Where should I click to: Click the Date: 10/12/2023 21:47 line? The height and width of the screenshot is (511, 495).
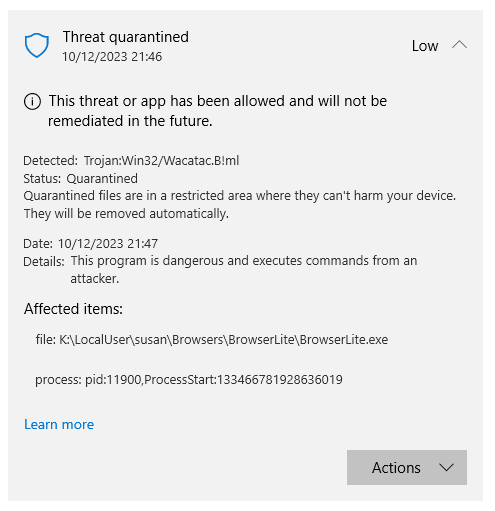90,244
